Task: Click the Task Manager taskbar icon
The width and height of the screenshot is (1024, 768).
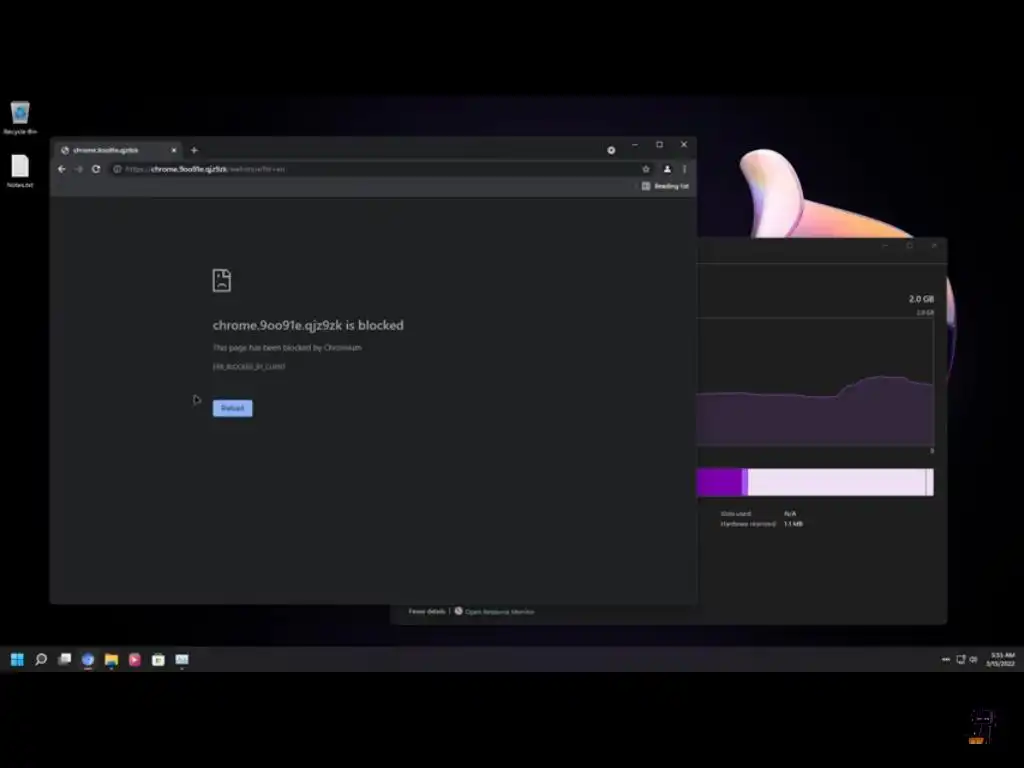Action: (182, 660)
